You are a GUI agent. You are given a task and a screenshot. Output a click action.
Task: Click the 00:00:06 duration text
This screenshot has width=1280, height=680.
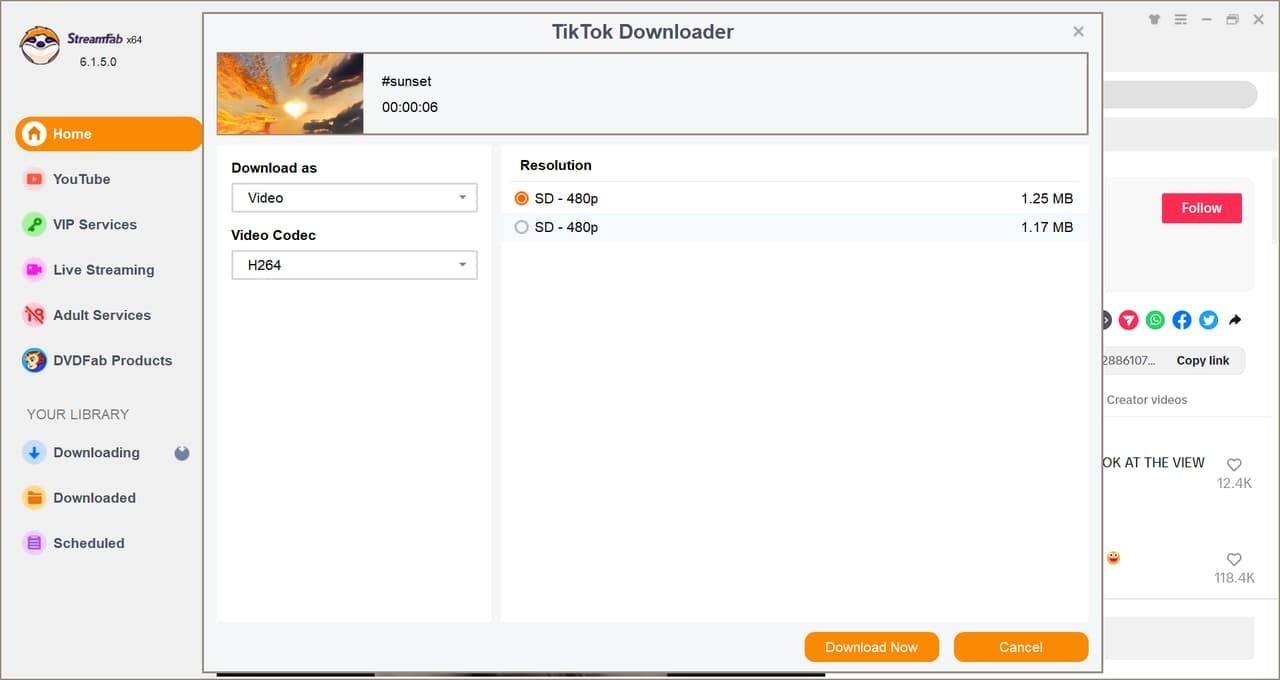pyautogui.click(x=410, y=107)
